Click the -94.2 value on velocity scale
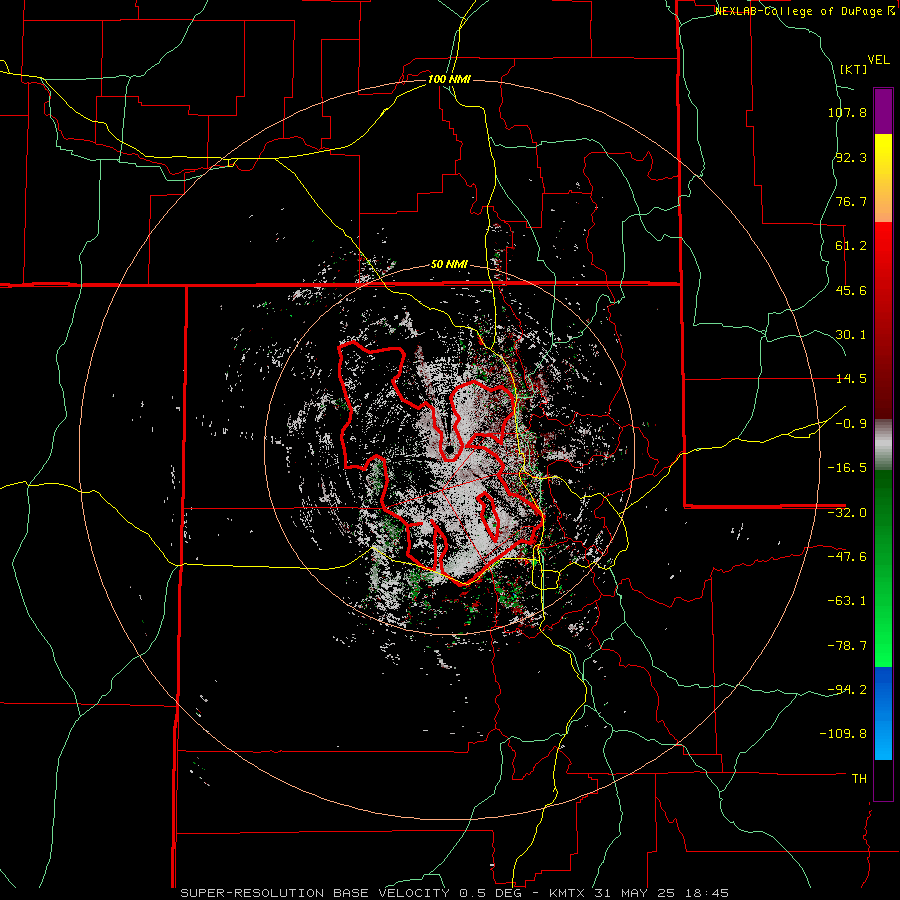 pos(847,690)
